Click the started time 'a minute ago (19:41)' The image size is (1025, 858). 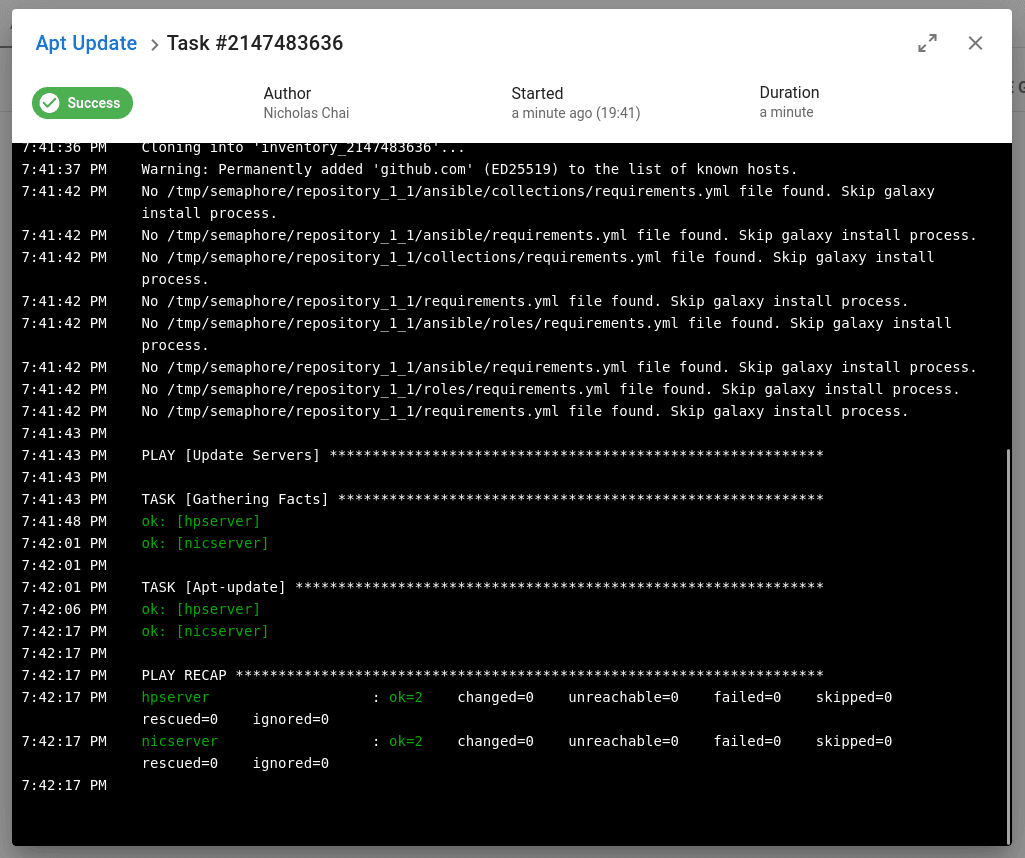click(x=575, y=113)
